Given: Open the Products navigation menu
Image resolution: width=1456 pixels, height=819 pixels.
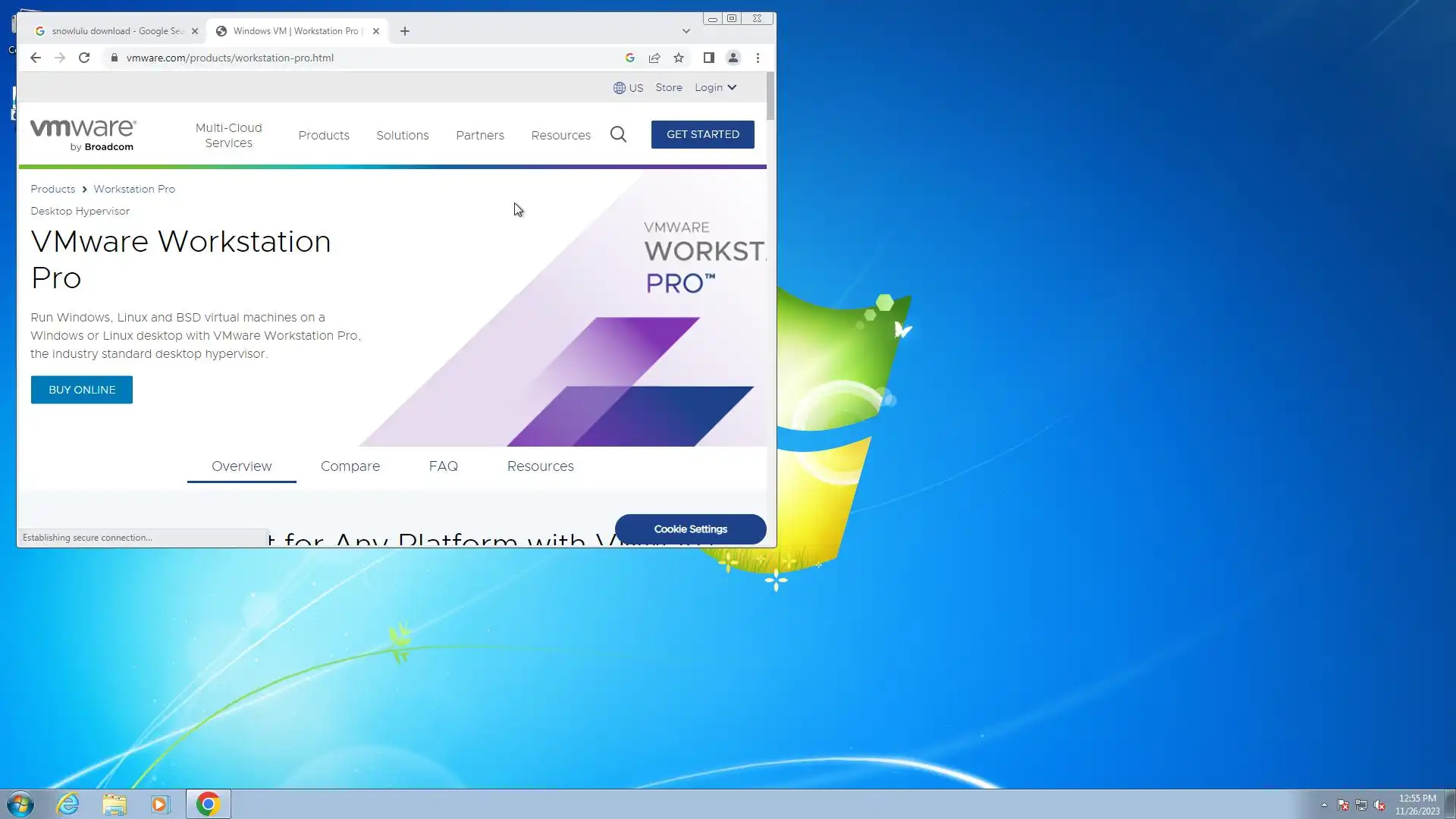Looking at the screenshot, I should point(324,135).
